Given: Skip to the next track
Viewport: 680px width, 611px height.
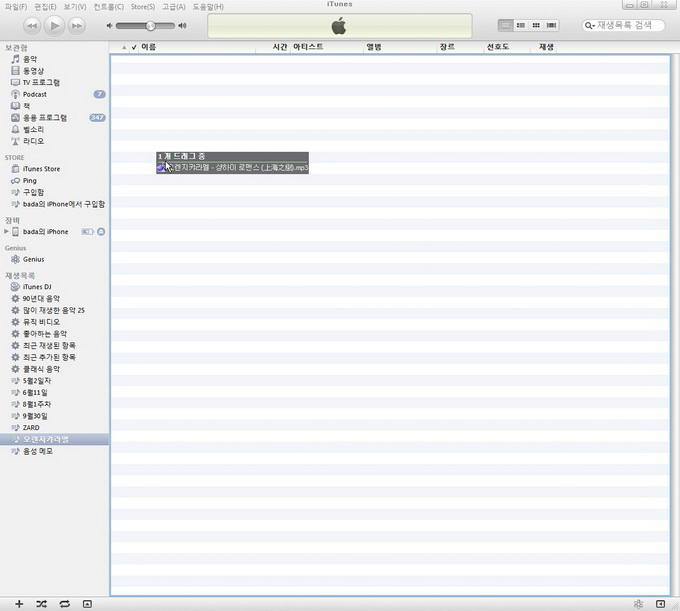Looking at the screenshot, I should [x=77, y=26].
